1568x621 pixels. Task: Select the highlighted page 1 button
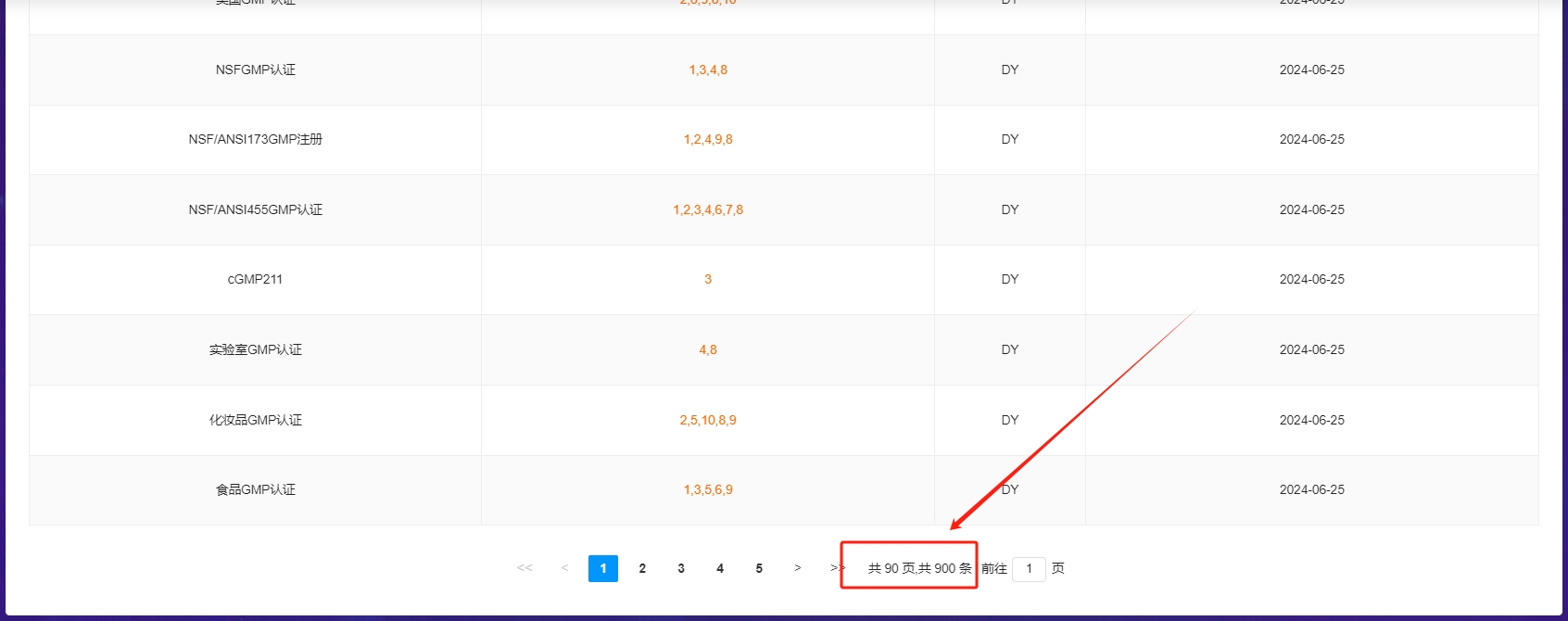[603, 568]
